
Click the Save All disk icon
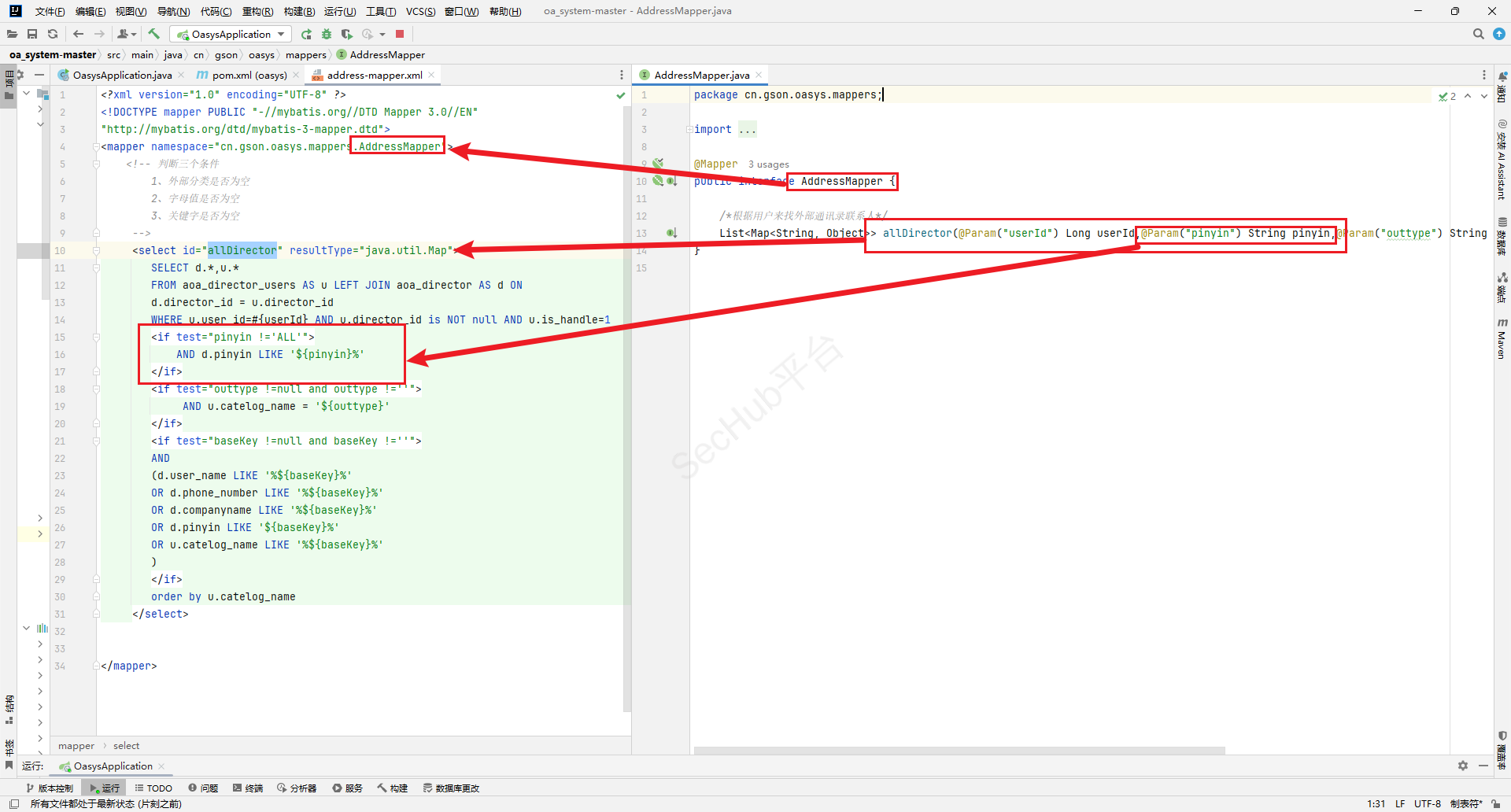tap(32, 34)
